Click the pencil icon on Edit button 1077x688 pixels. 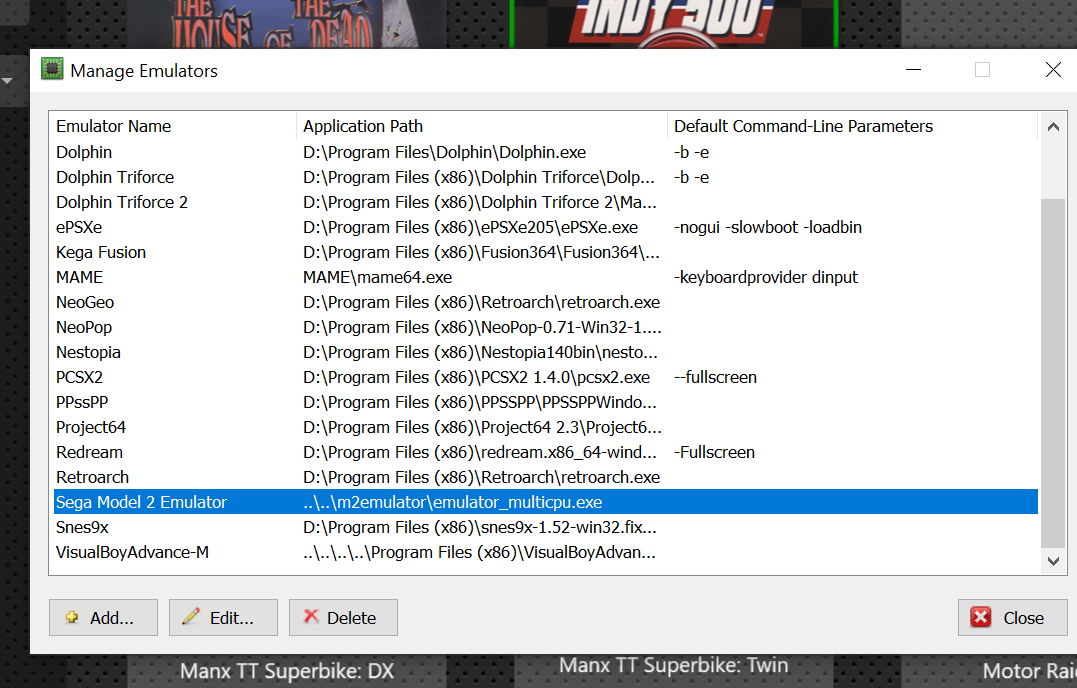click(x=191, y=617)
